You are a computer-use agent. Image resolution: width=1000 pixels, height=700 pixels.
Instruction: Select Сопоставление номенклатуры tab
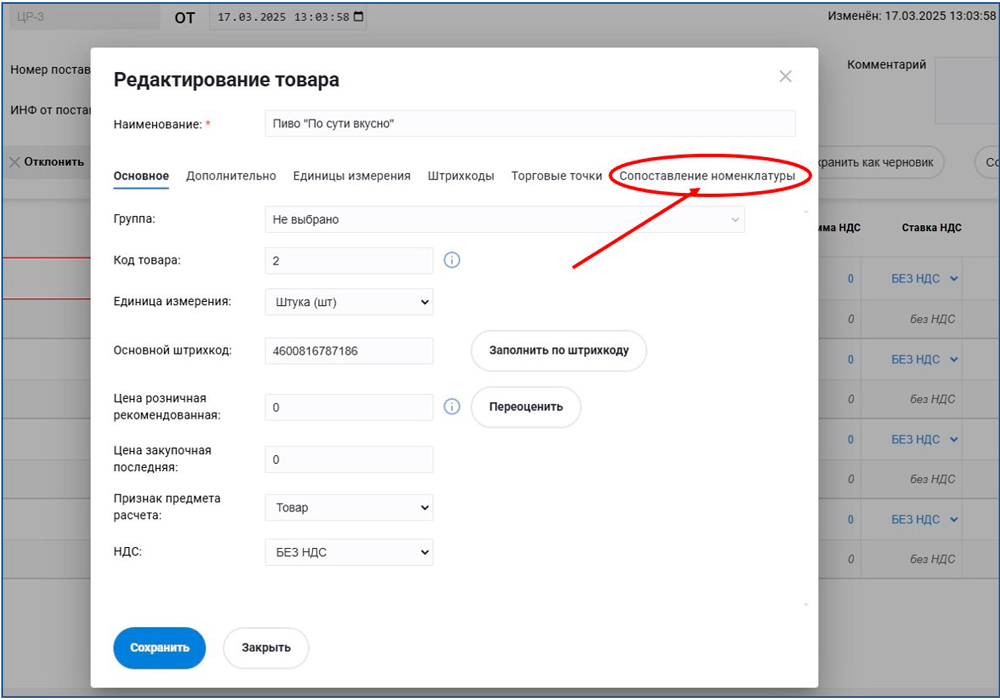pyautogui.click(x=708, y=176)
